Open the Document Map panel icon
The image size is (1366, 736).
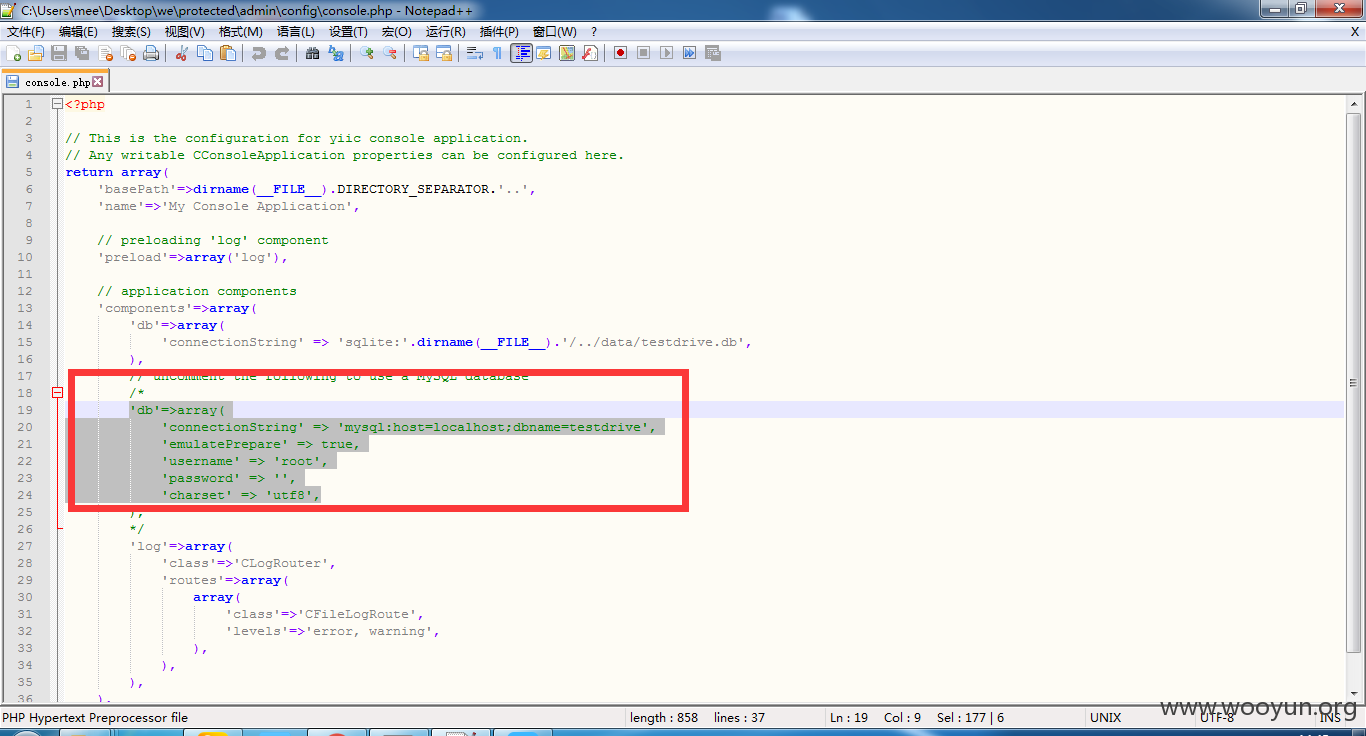coord(567,53)
